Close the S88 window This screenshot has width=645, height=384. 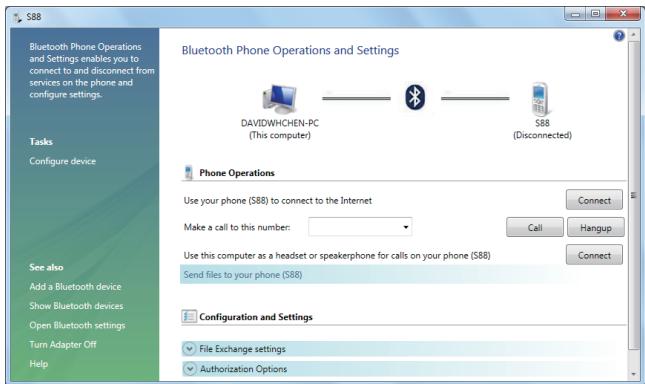(623, 14)
